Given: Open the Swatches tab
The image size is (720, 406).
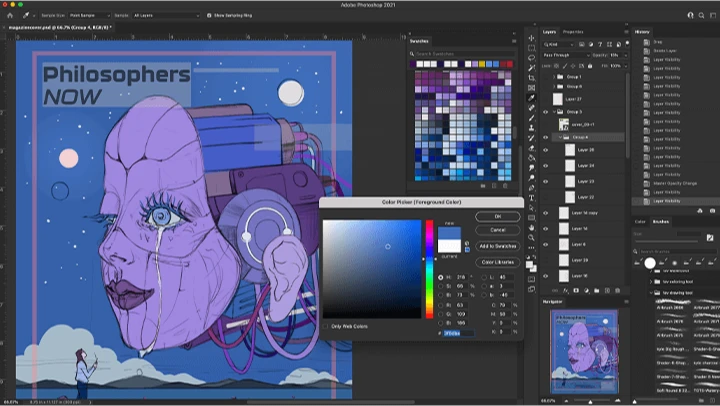Looking at the screenshot, I should point(419,41).
